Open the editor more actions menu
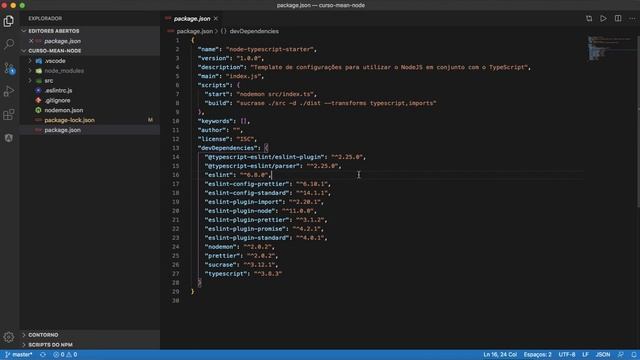Image resolution: width=640 pixels, height=360 pixels. point(632,19)
